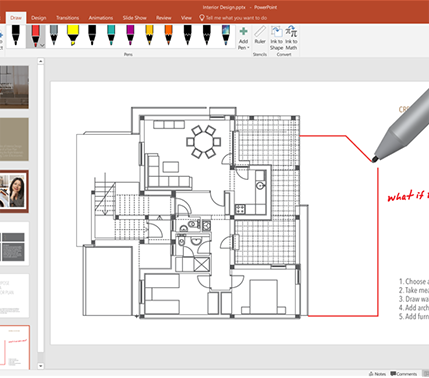The height and width of the screenshot is (378, 429).
Task: Open the Animations tab
Action: (x=101, y=18)
